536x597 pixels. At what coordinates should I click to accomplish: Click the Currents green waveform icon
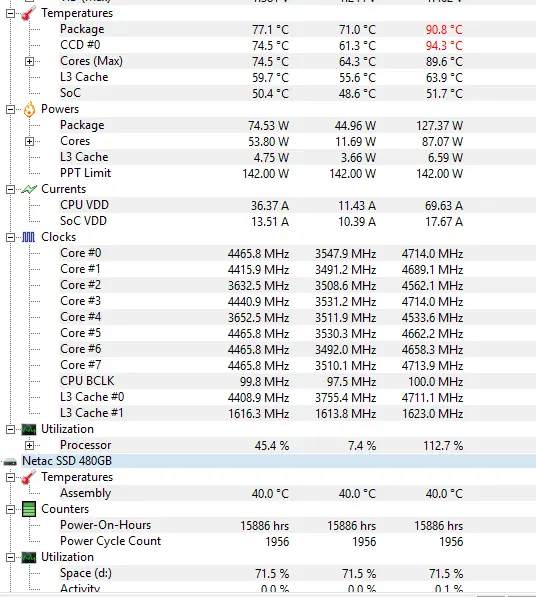(x=29, y=189)
